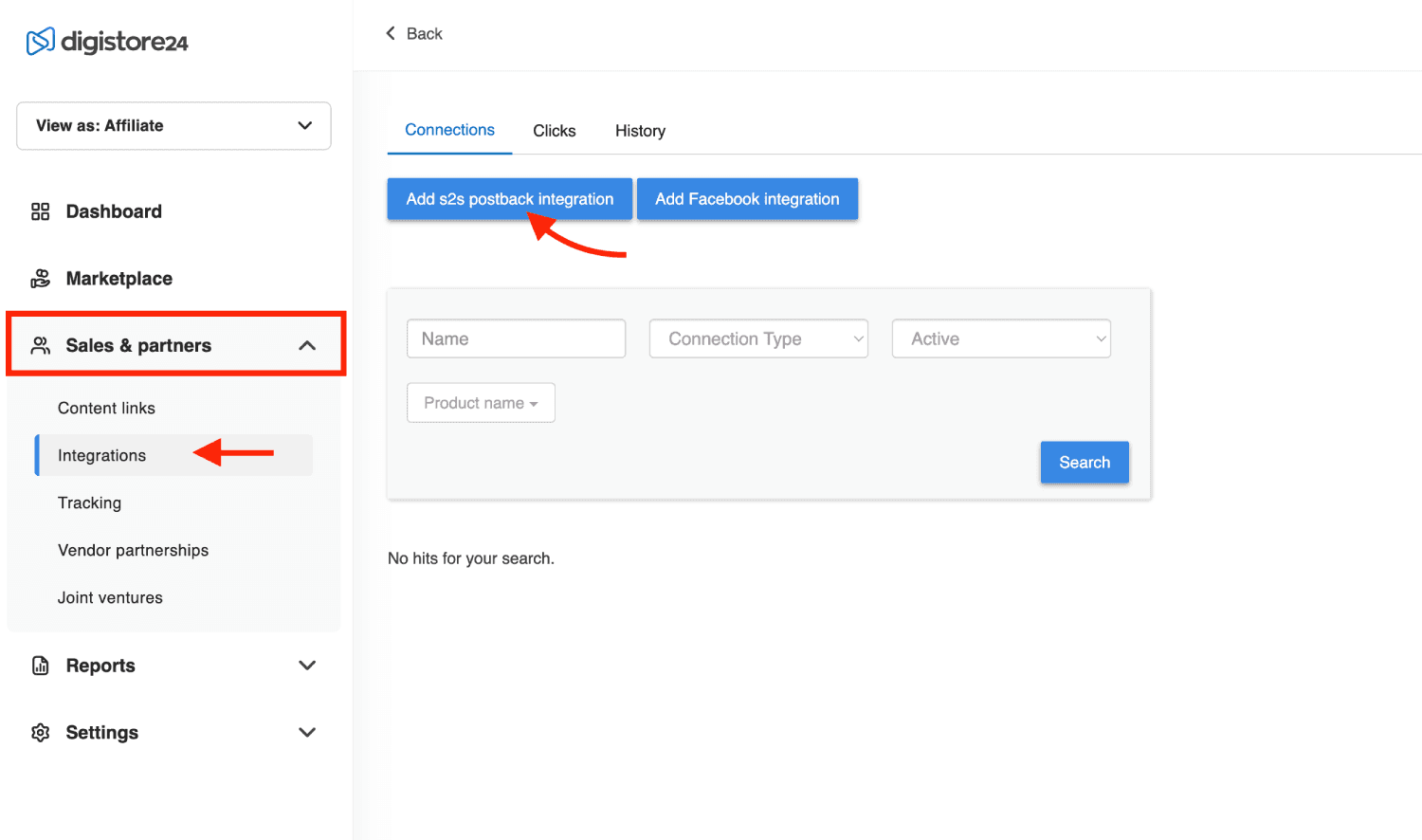Image resolution: width=1422 pixels, height=840 pixels.
Task: Open Tracking in the sidebar
Action: 89,502
